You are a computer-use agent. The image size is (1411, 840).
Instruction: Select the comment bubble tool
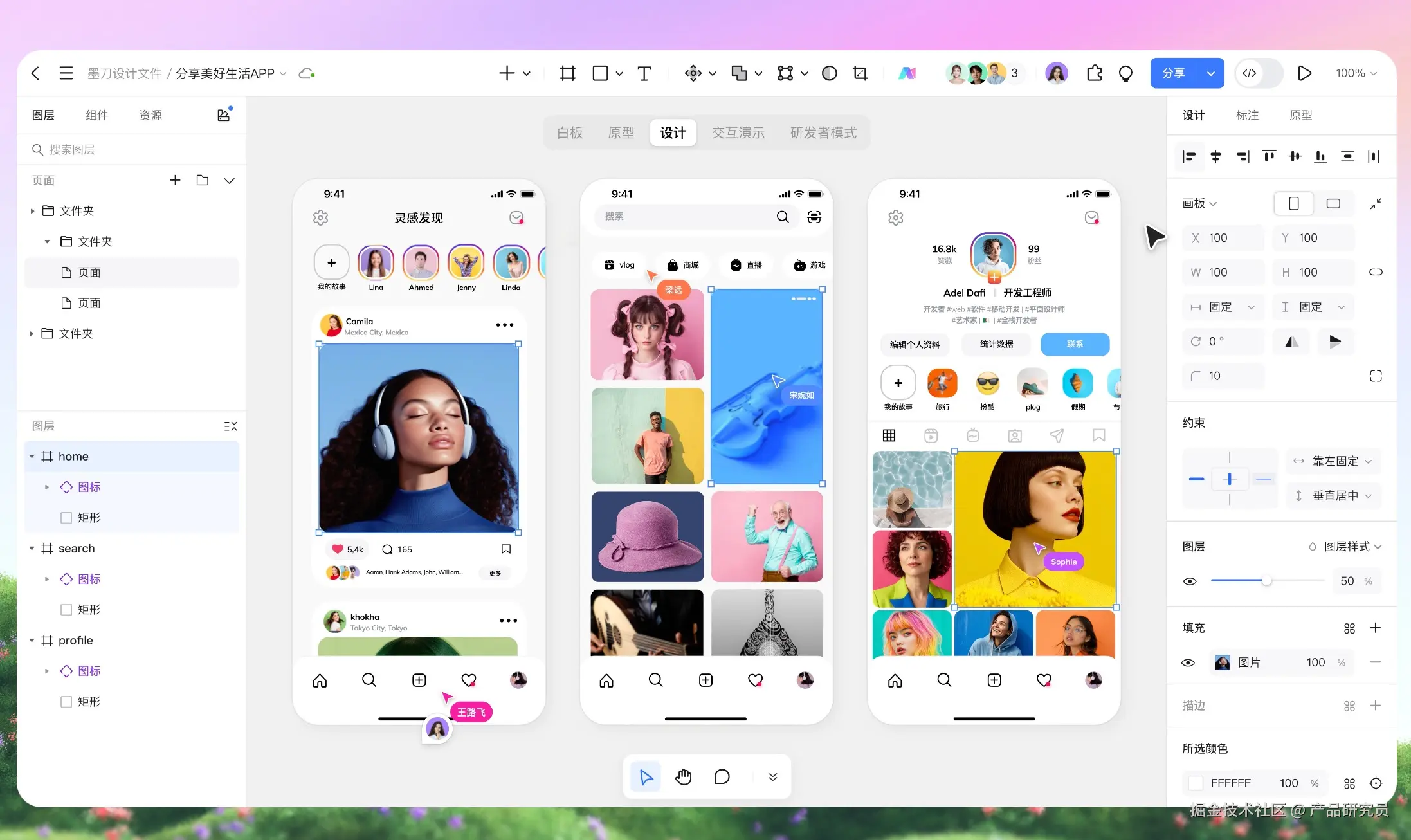[722, 777]
